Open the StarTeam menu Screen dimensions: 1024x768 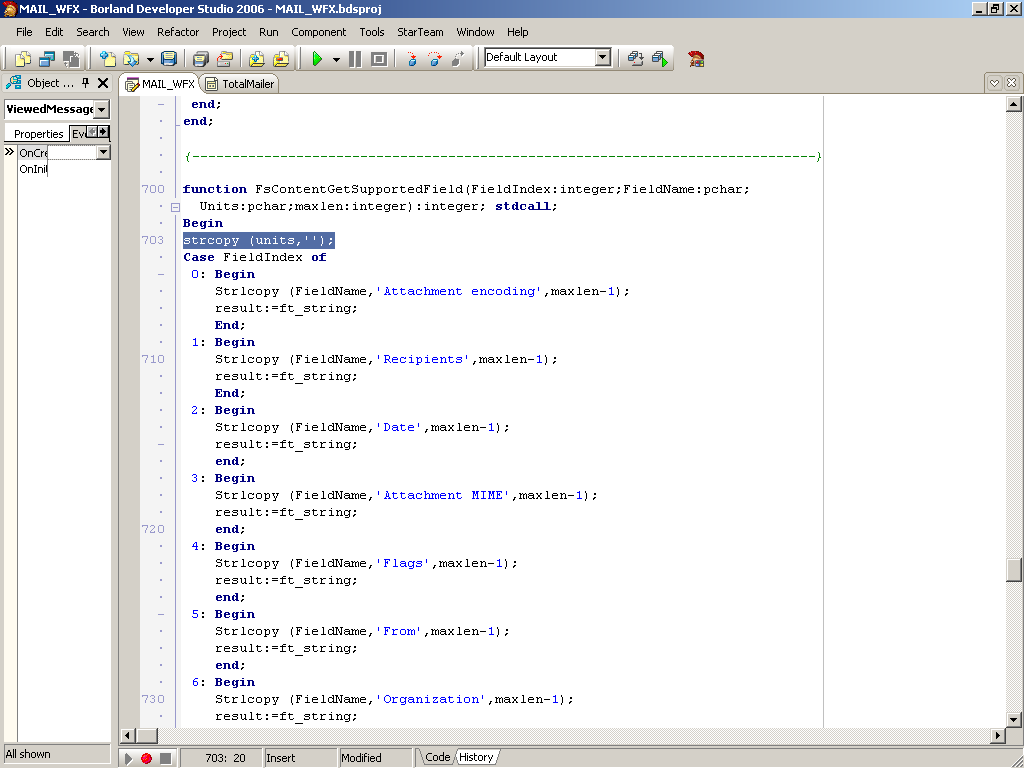[420, 32]
